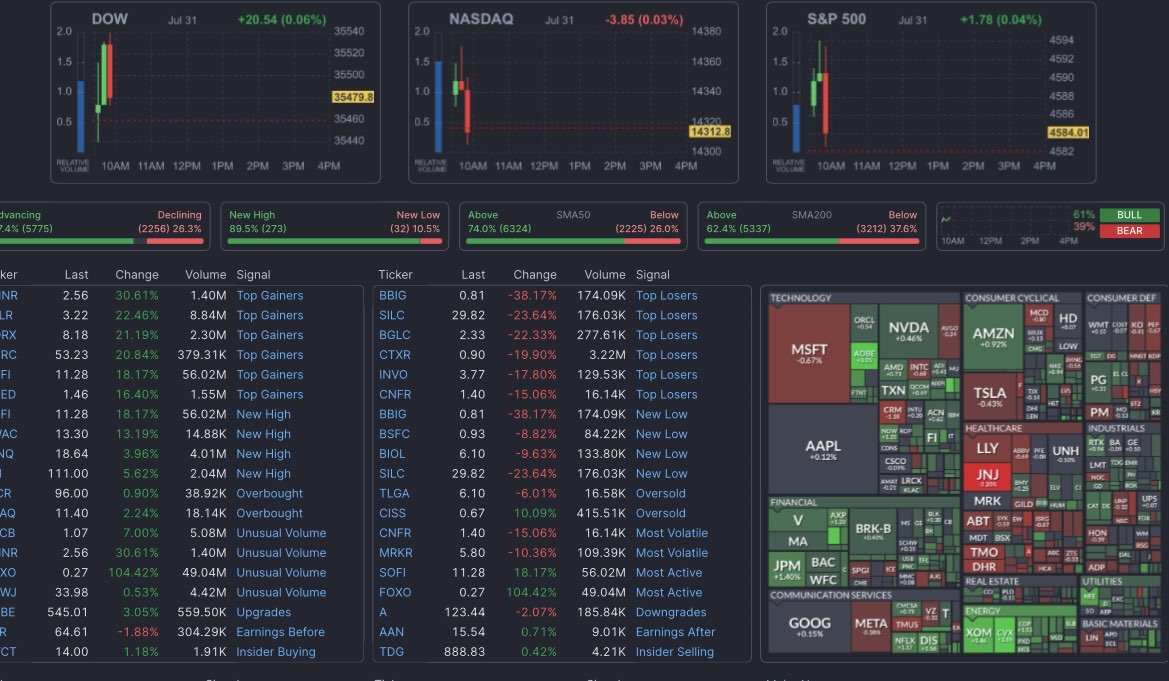
Task: Open Unusual Volume signal in the 7.00% row
Action: (281, 533)
